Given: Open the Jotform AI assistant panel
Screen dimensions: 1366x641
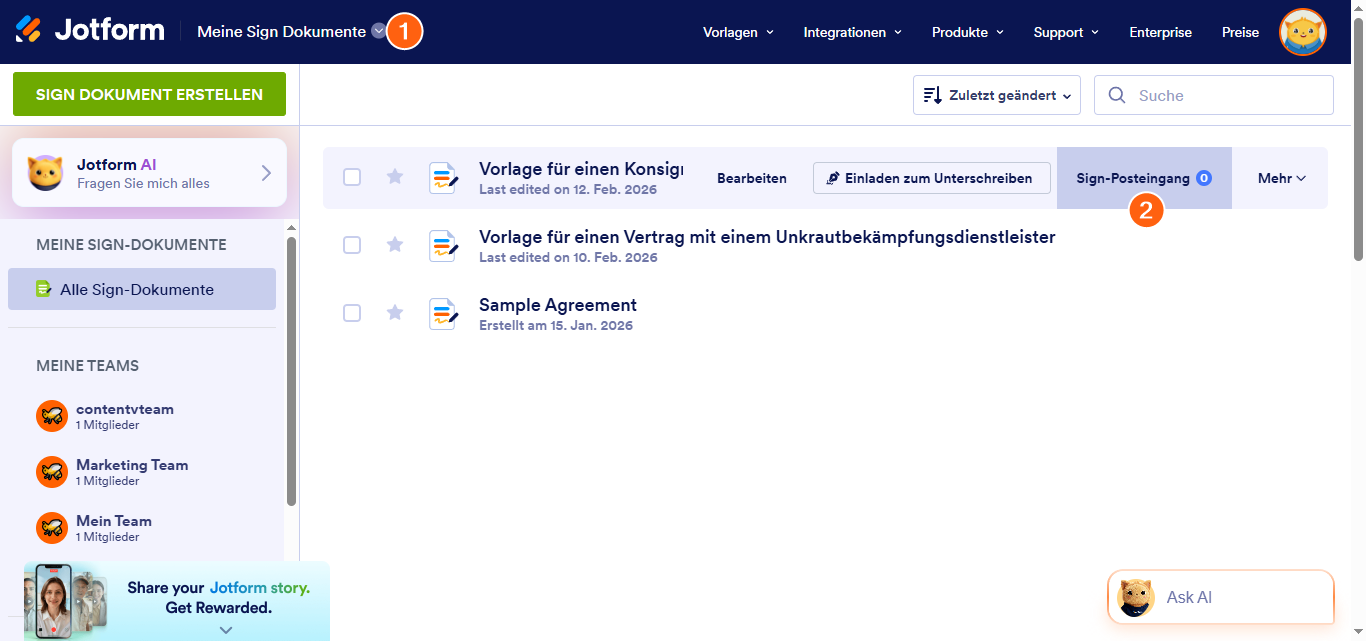Looking at the screenshot, I should 148,172.
